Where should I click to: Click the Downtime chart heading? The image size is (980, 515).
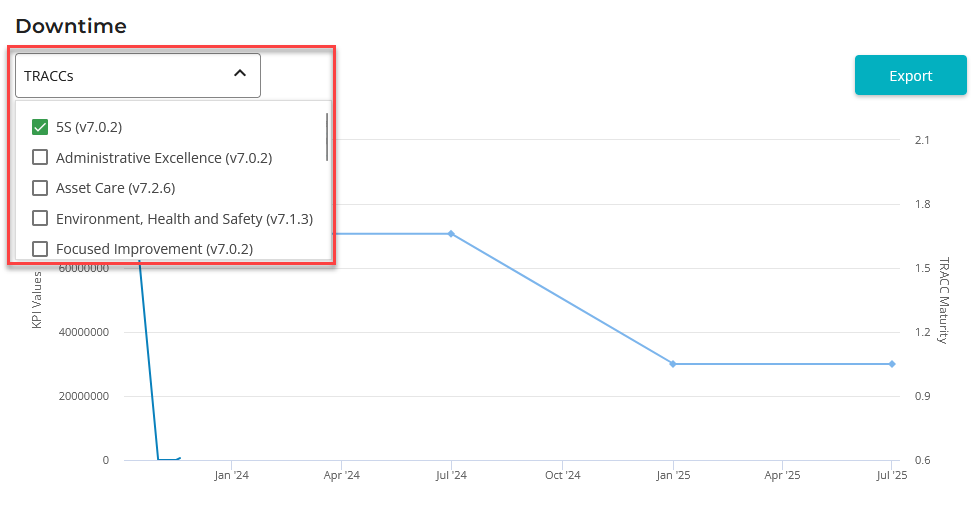[71, 26]
